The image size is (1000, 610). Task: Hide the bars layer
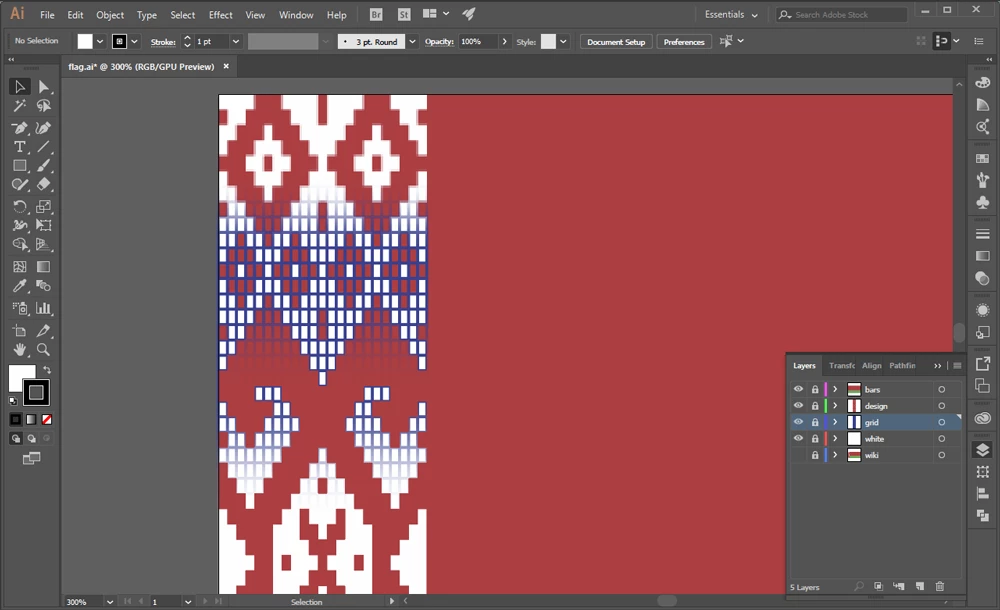[798, 389]
